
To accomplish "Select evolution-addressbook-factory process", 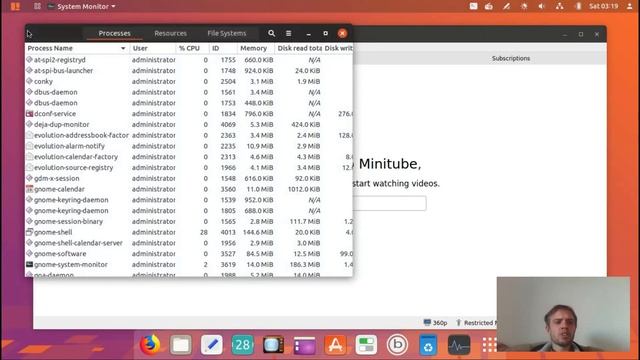I will pos(189,136).
